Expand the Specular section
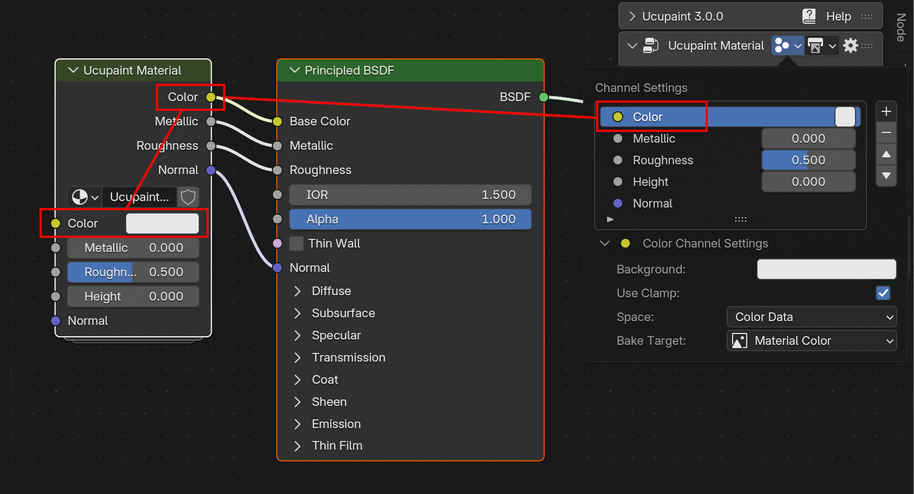This screenshot has height=494, width=914. tap(297, 335)
